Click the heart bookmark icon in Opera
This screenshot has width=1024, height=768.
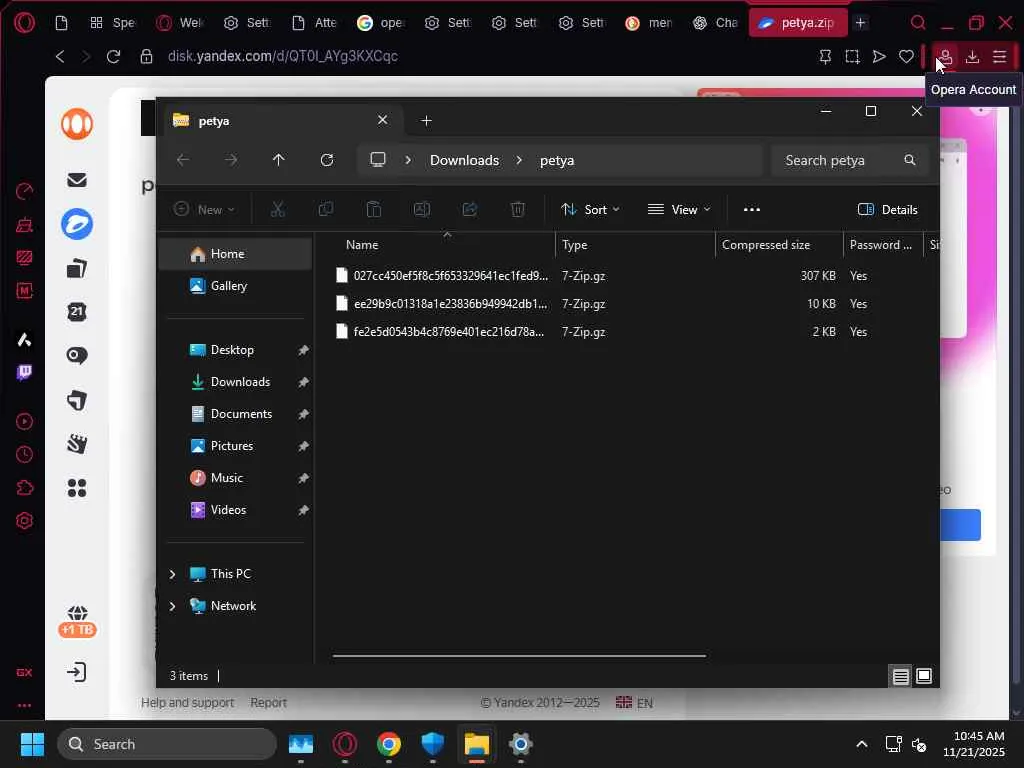point(906,57)
